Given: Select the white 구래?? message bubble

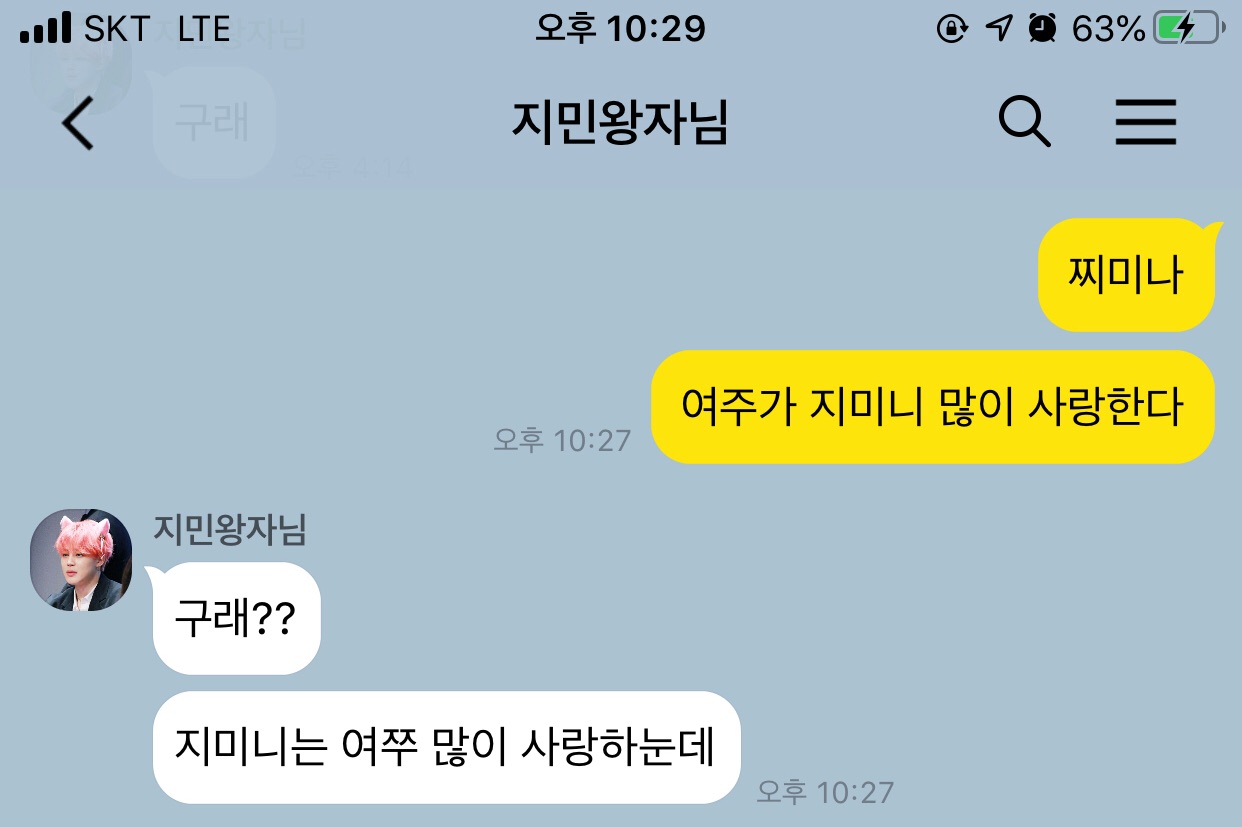Looking at the screenshot, I should coord(236,619).
